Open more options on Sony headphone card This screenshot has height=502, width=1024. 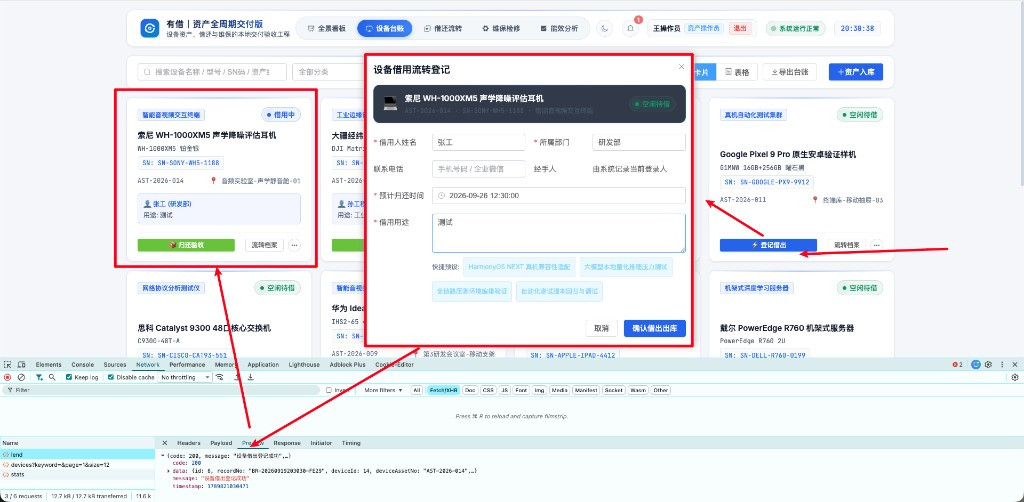[295, 245]
